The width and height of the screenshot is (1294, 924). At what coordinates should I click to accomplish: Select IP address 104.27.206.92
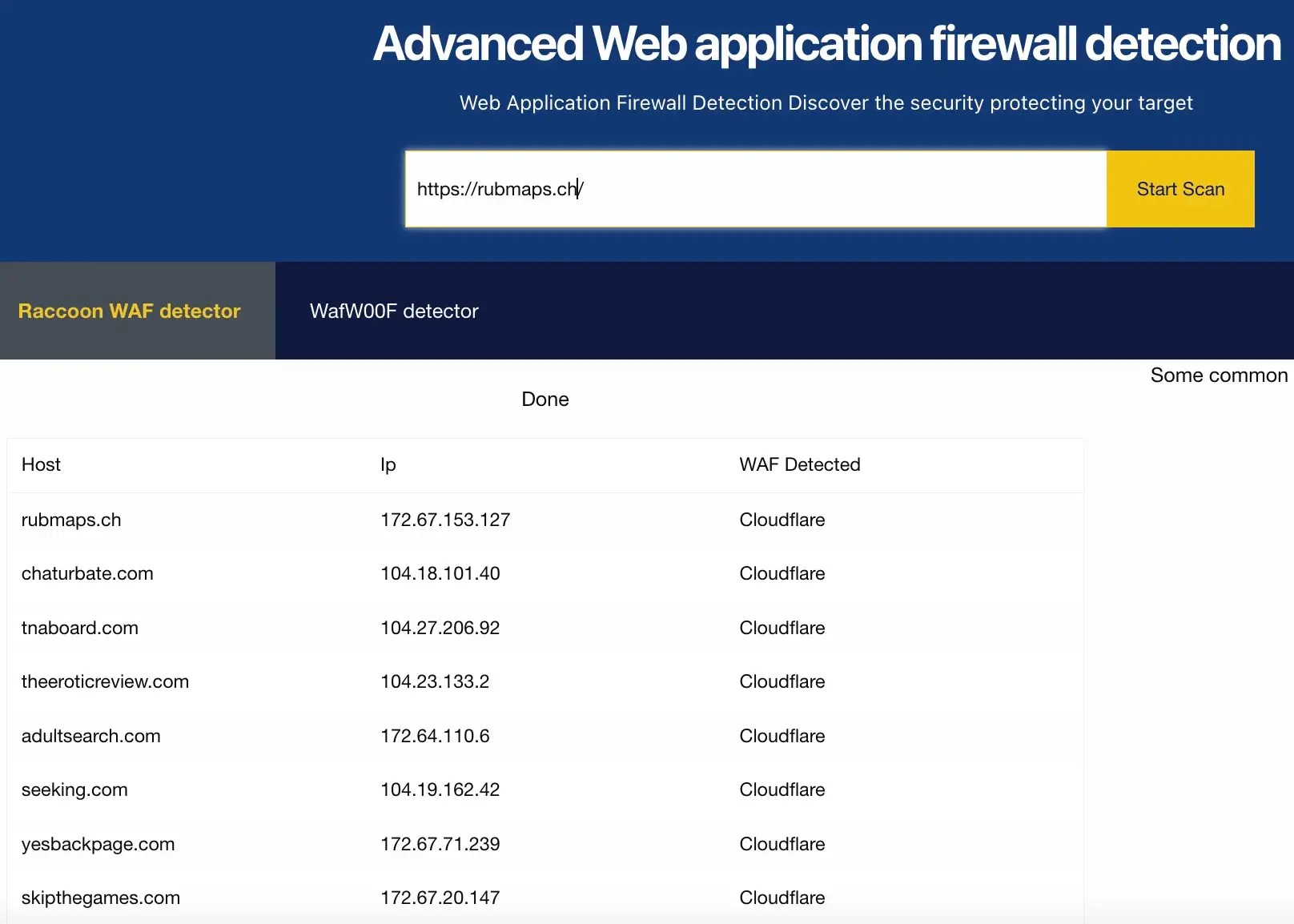[x=440, y=628]
